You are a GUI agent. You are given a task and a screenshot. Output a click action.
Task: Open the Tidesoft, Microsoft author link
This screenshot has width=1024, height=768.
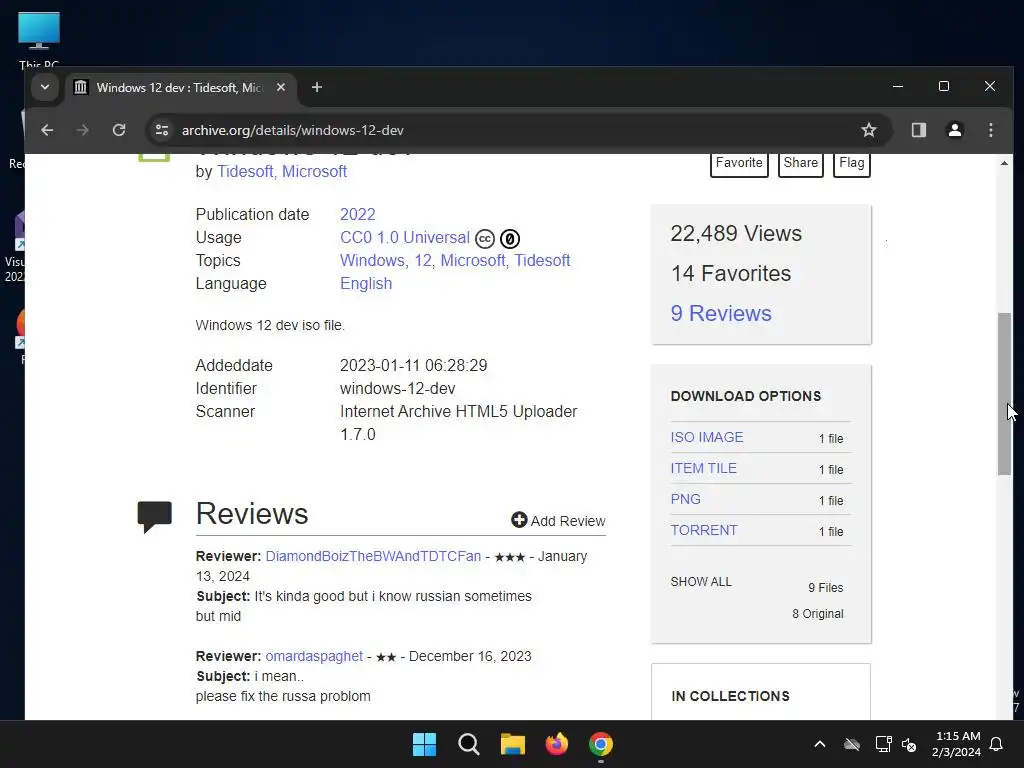tap(281, 171)
